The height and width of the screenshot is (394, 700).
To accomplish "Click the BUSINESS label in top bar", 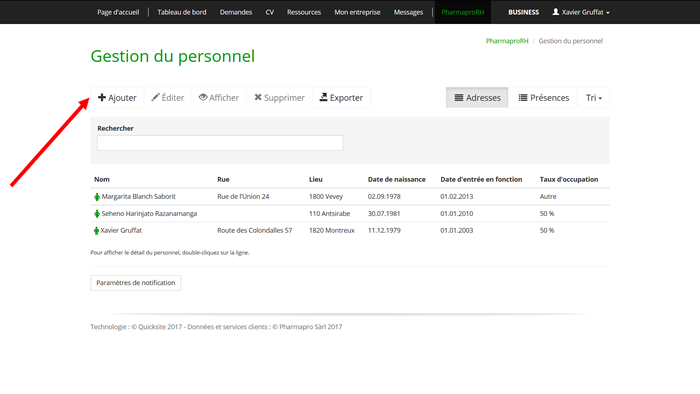I will click(x=523, y=12).
